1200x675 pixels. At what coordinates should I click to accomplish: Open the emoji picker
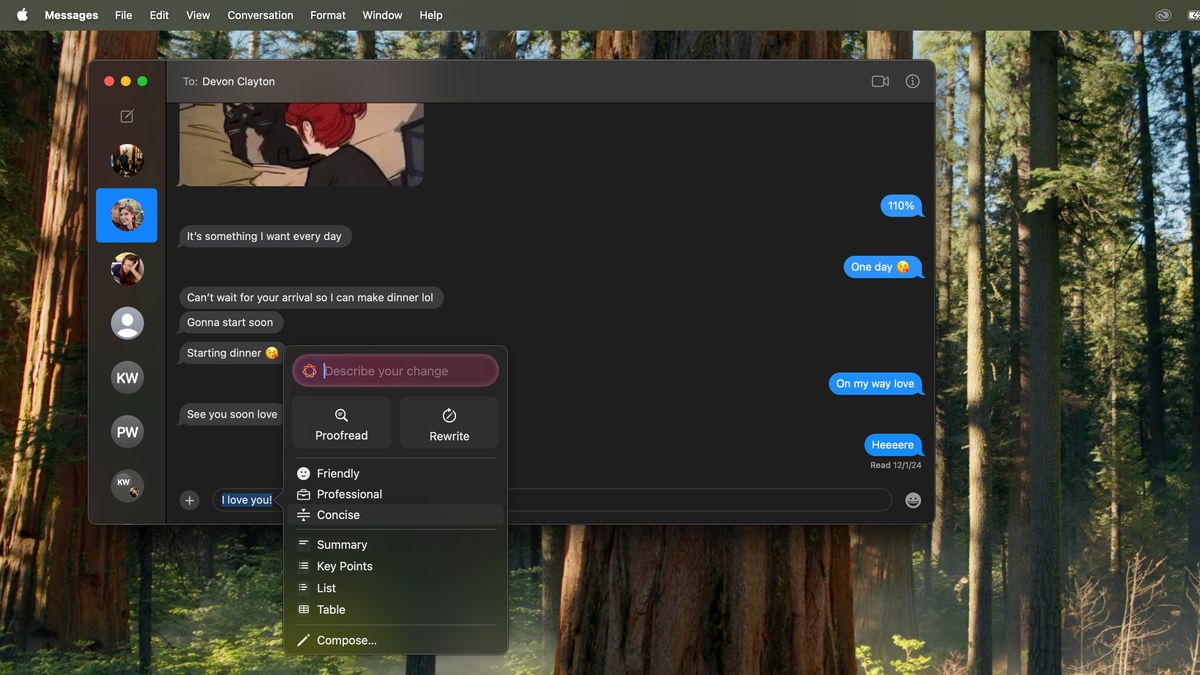tap(912, 500)
